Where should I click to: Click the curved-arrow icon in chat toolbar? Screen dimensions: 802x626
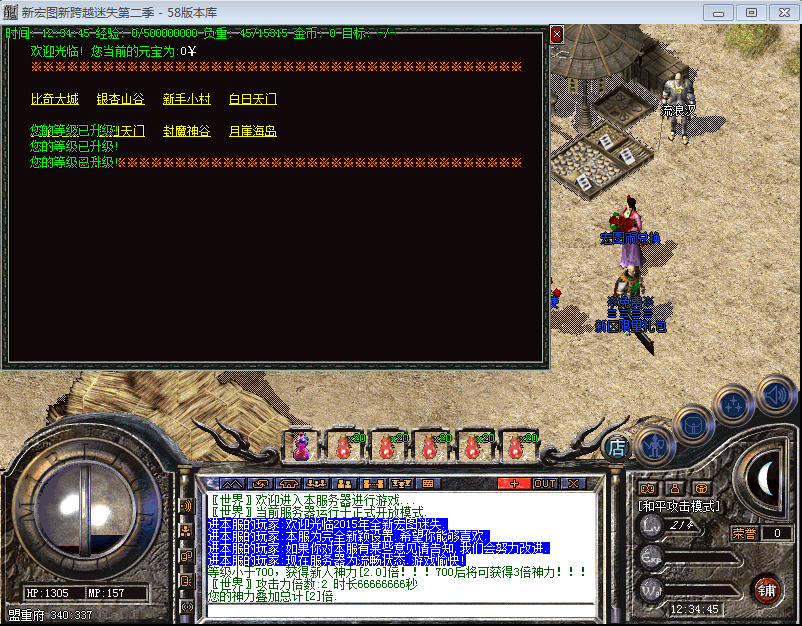coord(260,484)
